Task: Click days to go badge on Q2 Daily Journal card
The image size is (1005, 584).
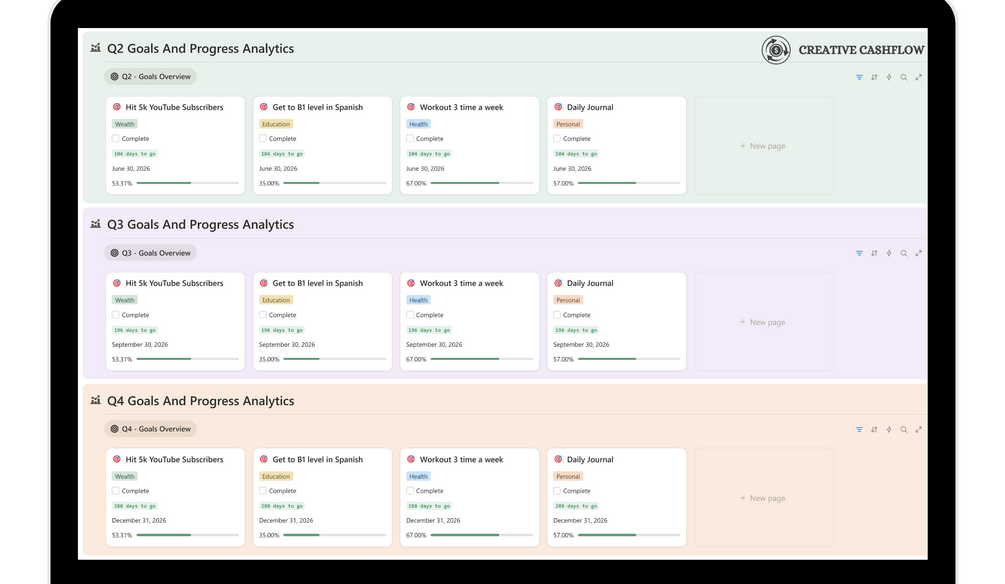Action: click(576, 154)
